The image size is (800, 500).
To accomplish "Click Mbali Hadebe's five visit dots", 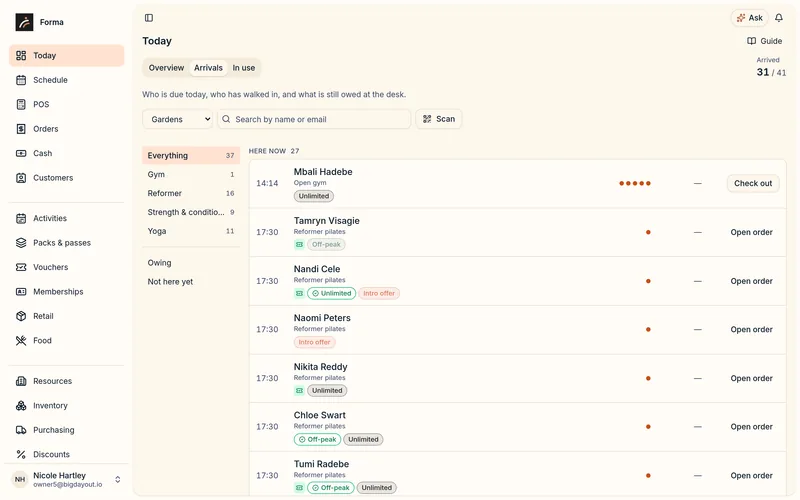I will click(635, 183).
